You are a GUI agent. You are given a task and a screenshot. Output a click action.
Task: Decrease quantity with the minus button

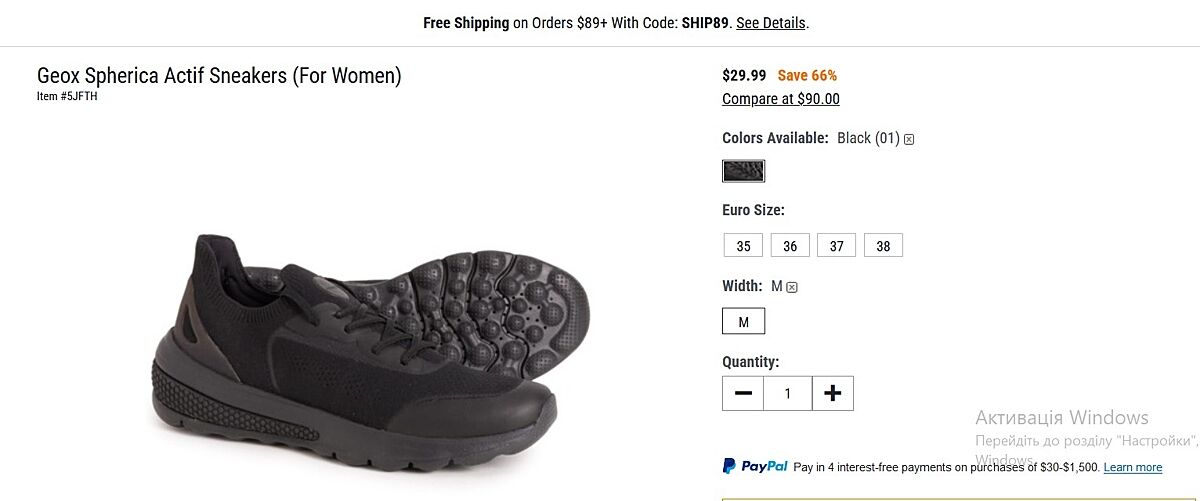(x=743, y=394)
